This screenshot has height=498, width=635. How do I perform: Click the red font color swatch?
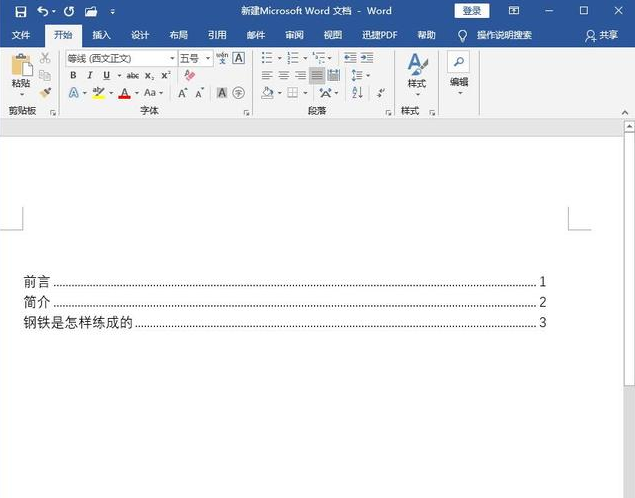point(124,93)
